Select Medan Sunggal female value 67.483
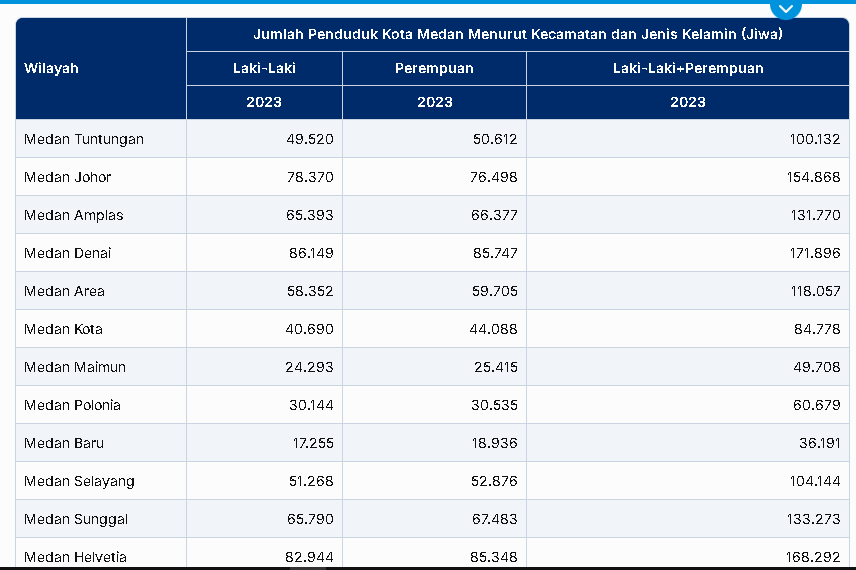The image size is (856, 570). click(x=495, y=519)
